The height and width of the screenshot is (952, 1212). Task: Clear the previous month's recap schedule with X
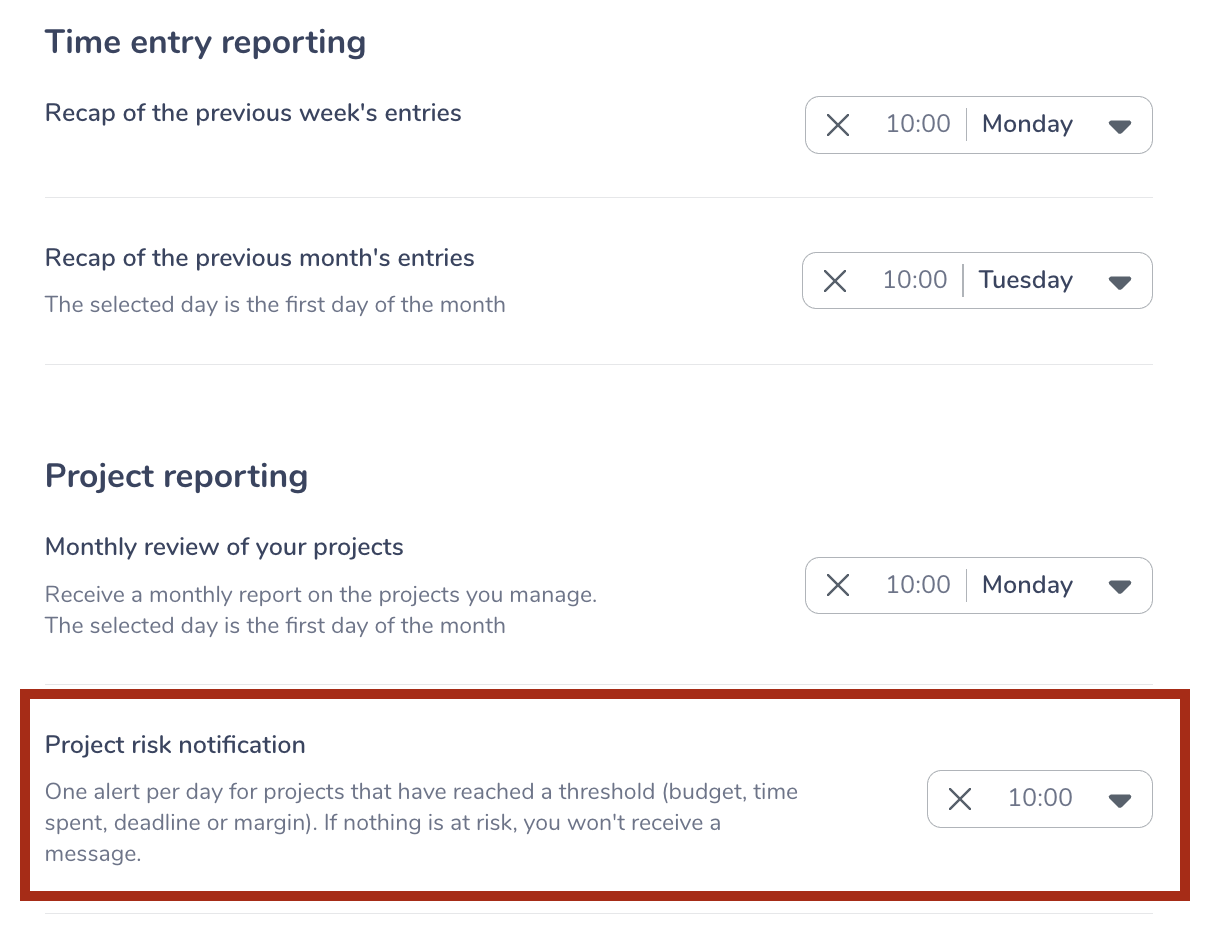tap(835, 281)
